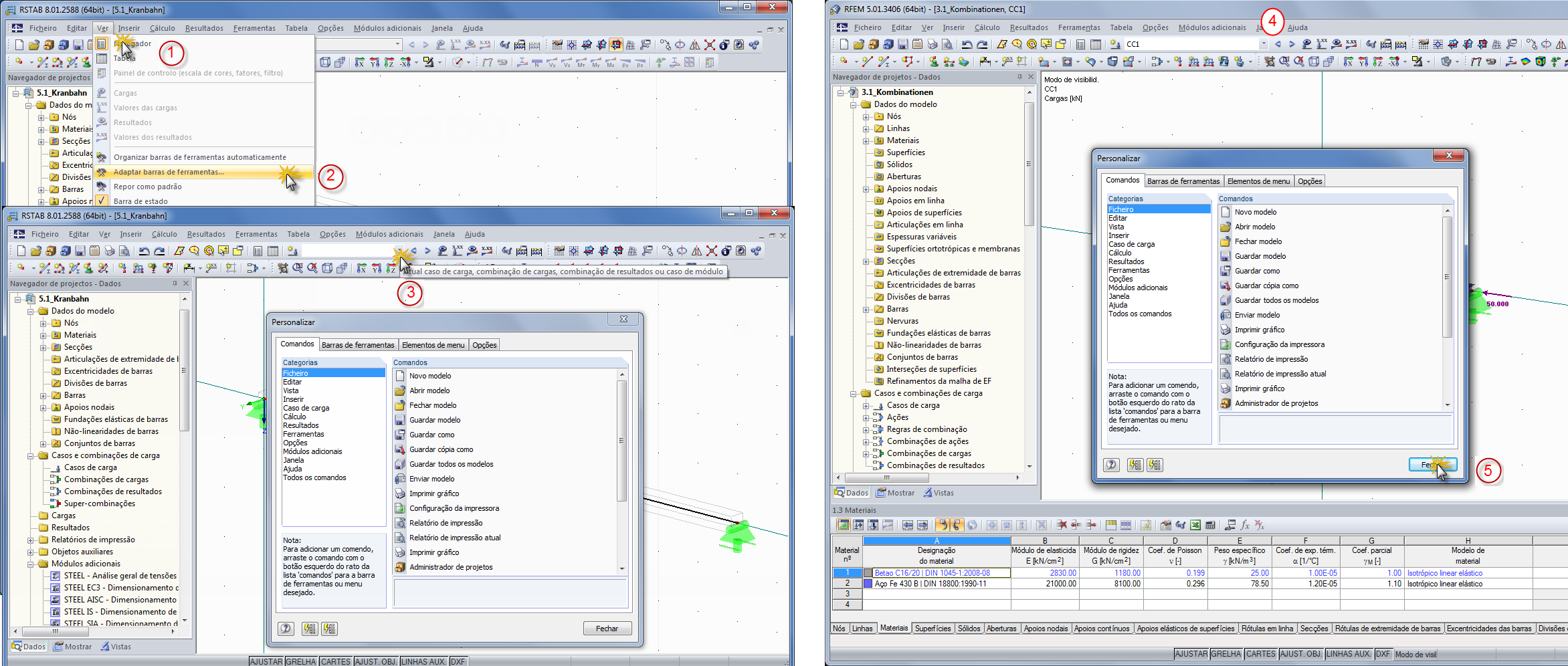Select Todos os comandos category in RFEM dialog
The width and height of the screenshot is (1568, 666).
tap(1140, 314)
